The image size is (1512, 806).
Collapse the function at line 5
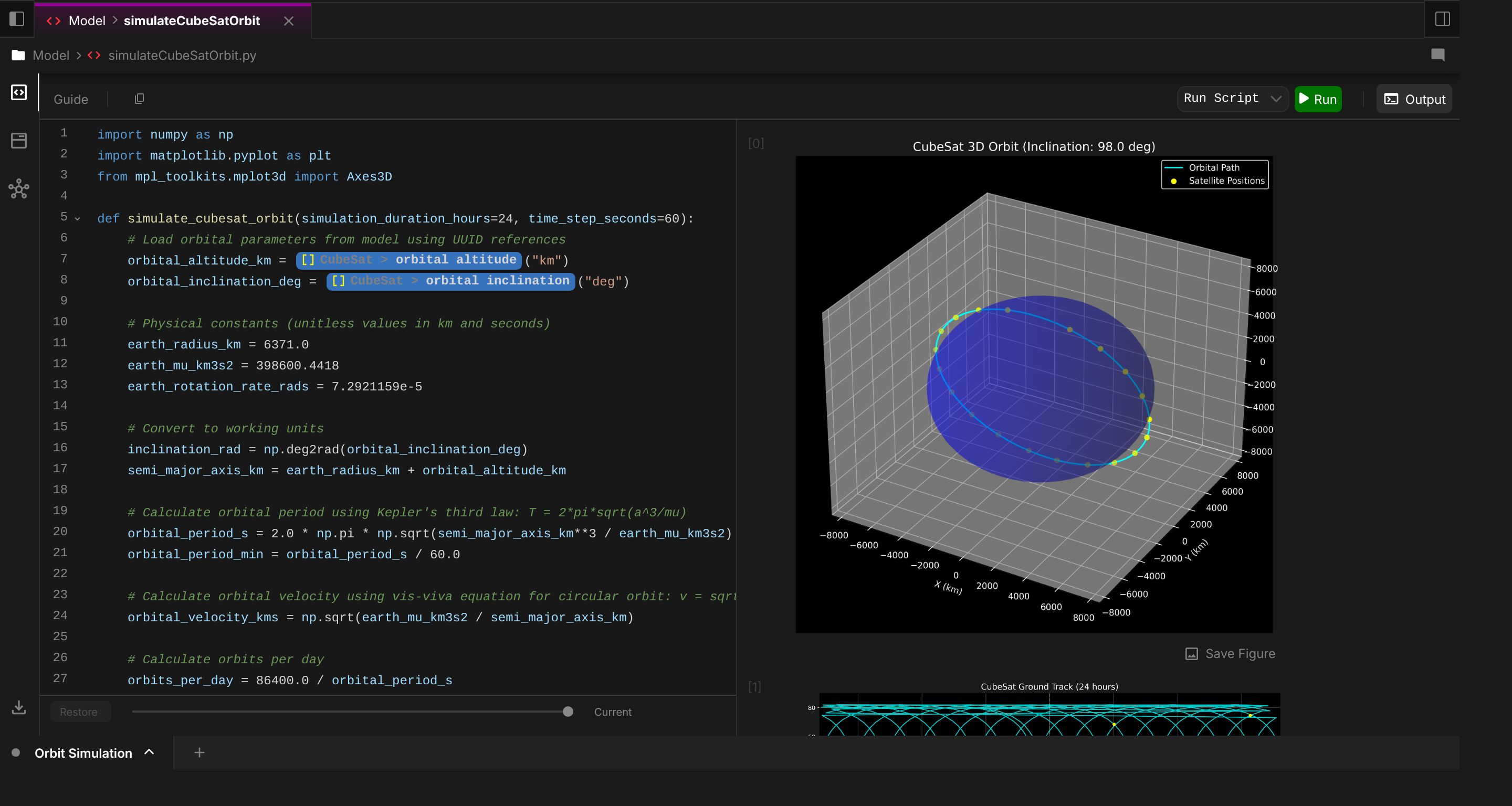(78, 219)
